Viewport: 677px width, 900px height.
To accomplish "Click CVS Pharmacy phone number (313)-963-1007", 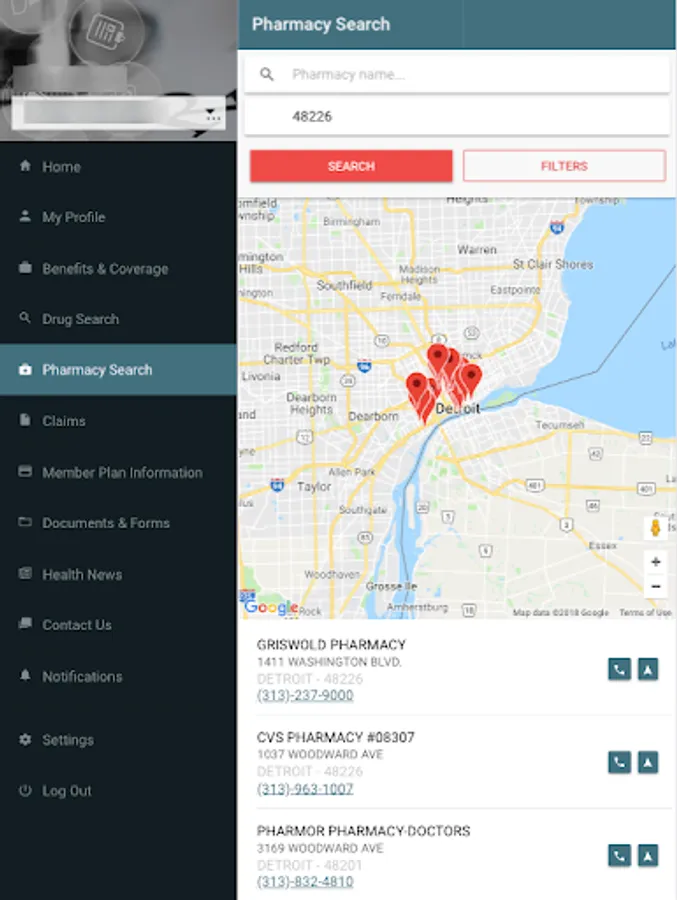I will [x=305, y=789].
